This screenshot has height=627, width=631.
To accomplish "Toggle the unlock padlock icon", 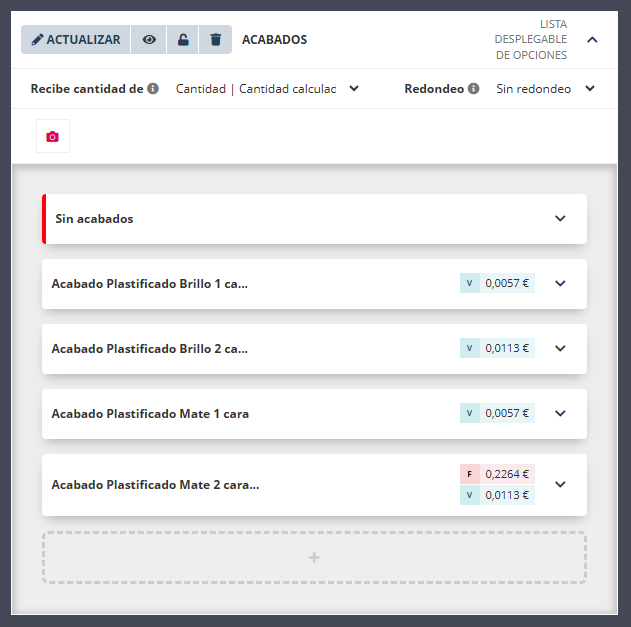I will coord(182,40).
